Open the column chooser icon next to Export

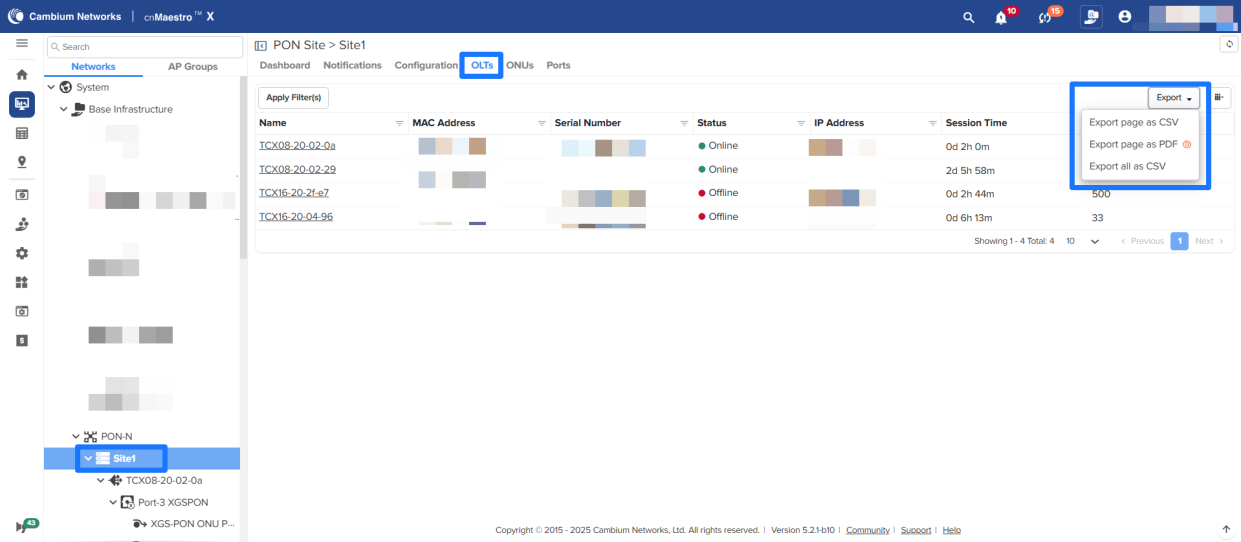tap(1220, 97)
